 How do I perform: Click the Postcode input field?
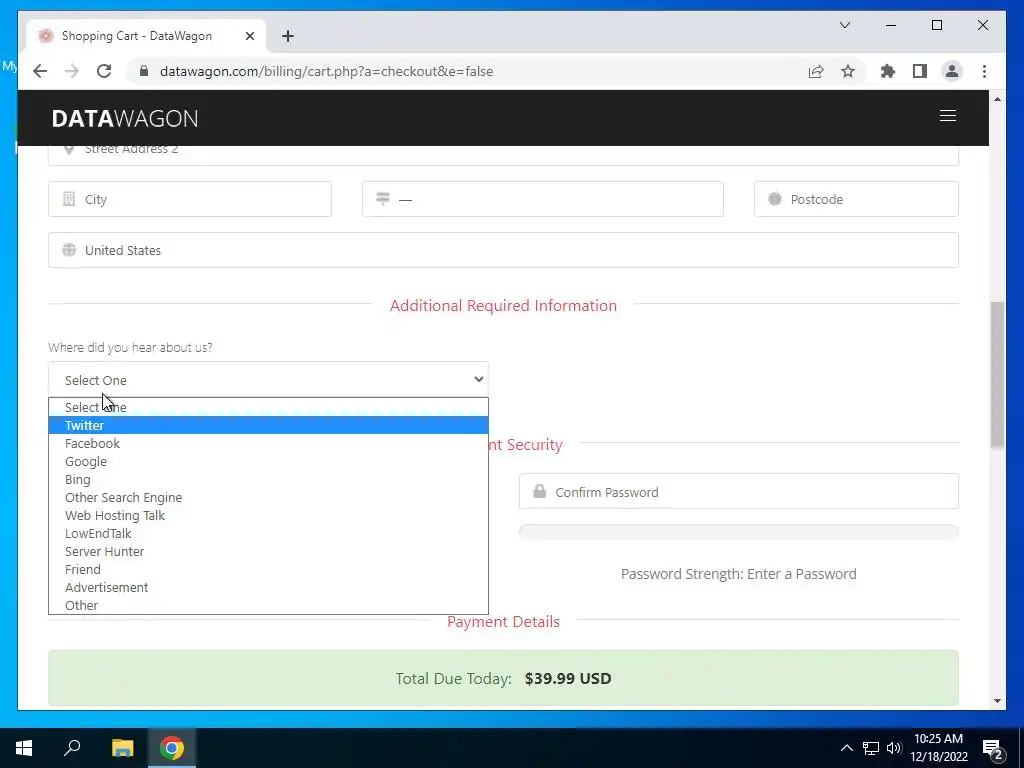click(x=856, y=199)
